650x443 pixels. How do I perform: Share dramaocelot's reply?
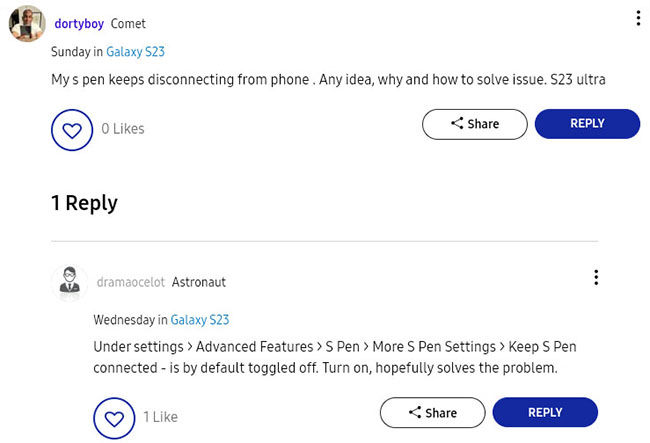coord(432,412)
